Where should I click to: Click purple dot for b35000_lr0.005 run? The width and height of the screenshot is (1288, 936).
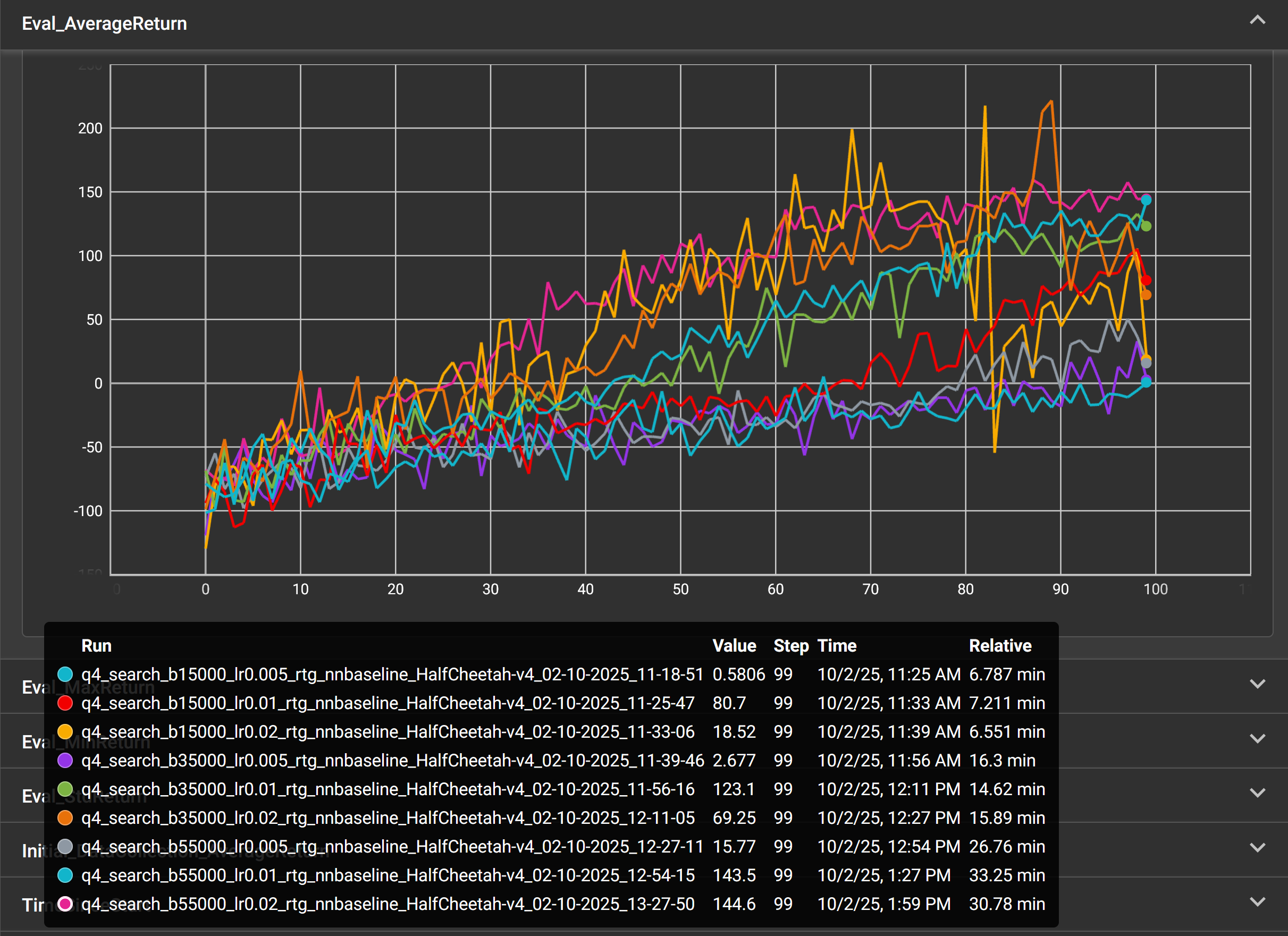click(65, 761)
